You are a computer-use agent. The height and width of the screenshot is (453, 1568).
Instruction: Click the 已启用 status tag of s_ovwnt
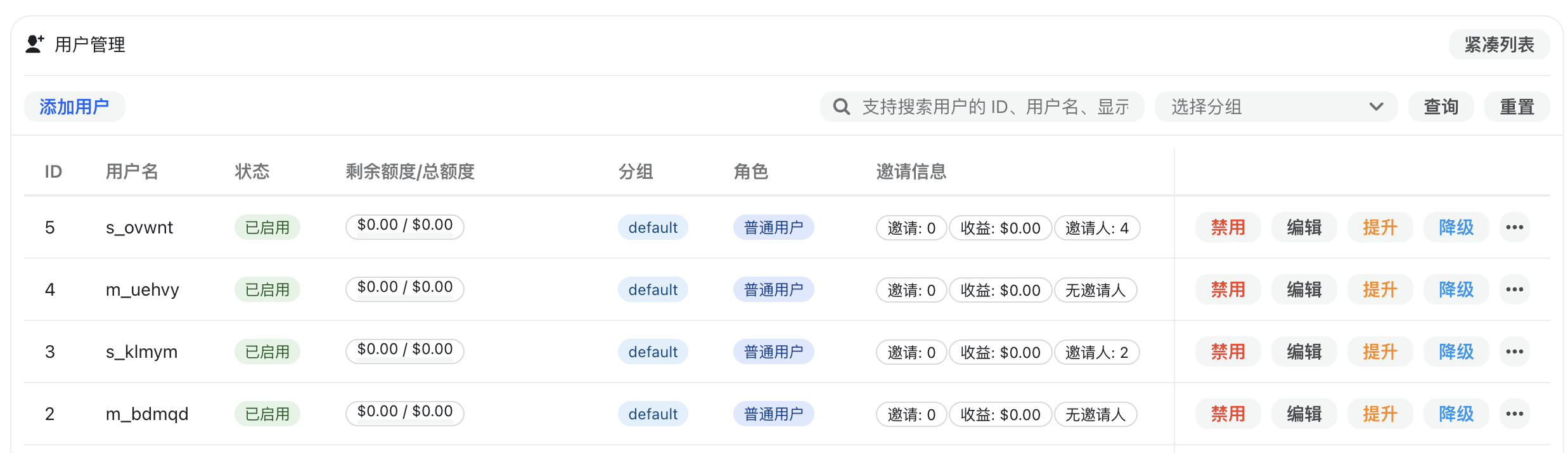point(267,227)
